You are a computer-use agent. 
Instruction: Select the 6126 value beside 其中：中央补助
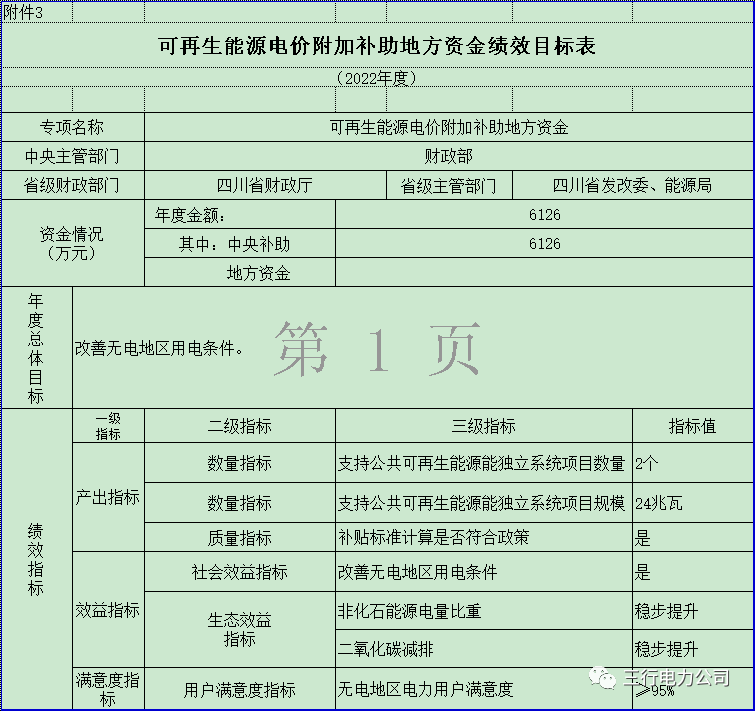(x=544, y=244)
